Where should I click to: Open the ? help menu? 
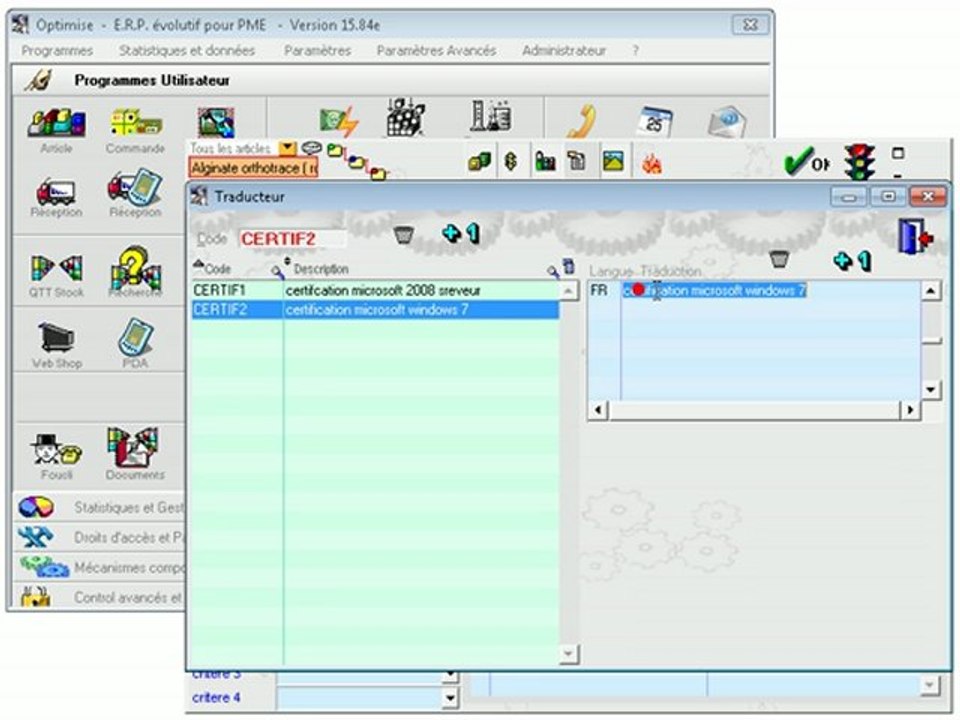(636, 51)
